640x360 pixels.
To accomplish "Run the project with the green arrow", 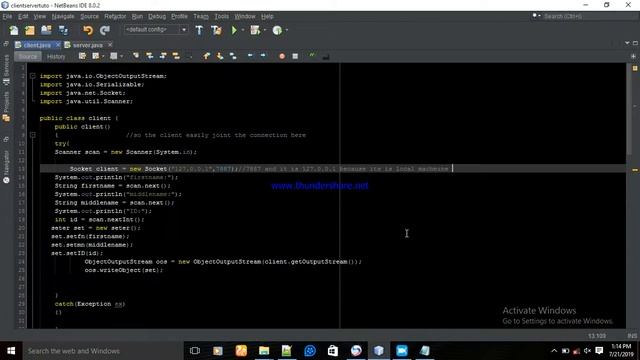I will (x=234, y=30).
